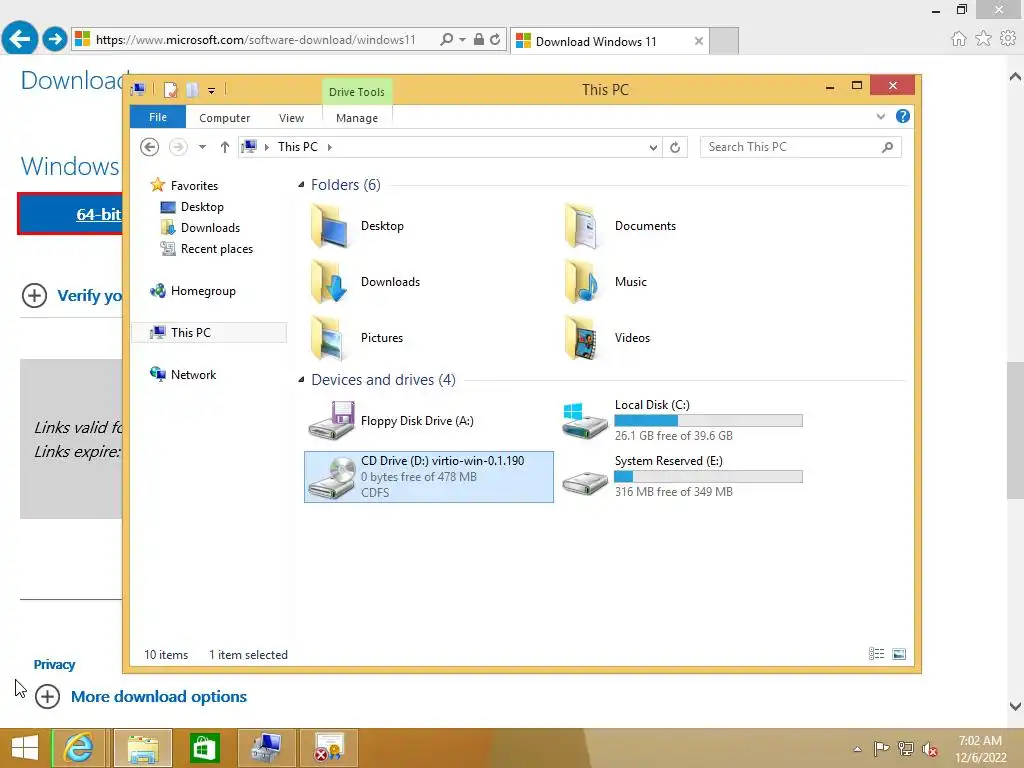Open the Pictures folder icon
Image resolution: width=1024 pixels, height=768 pixels.
329,338
